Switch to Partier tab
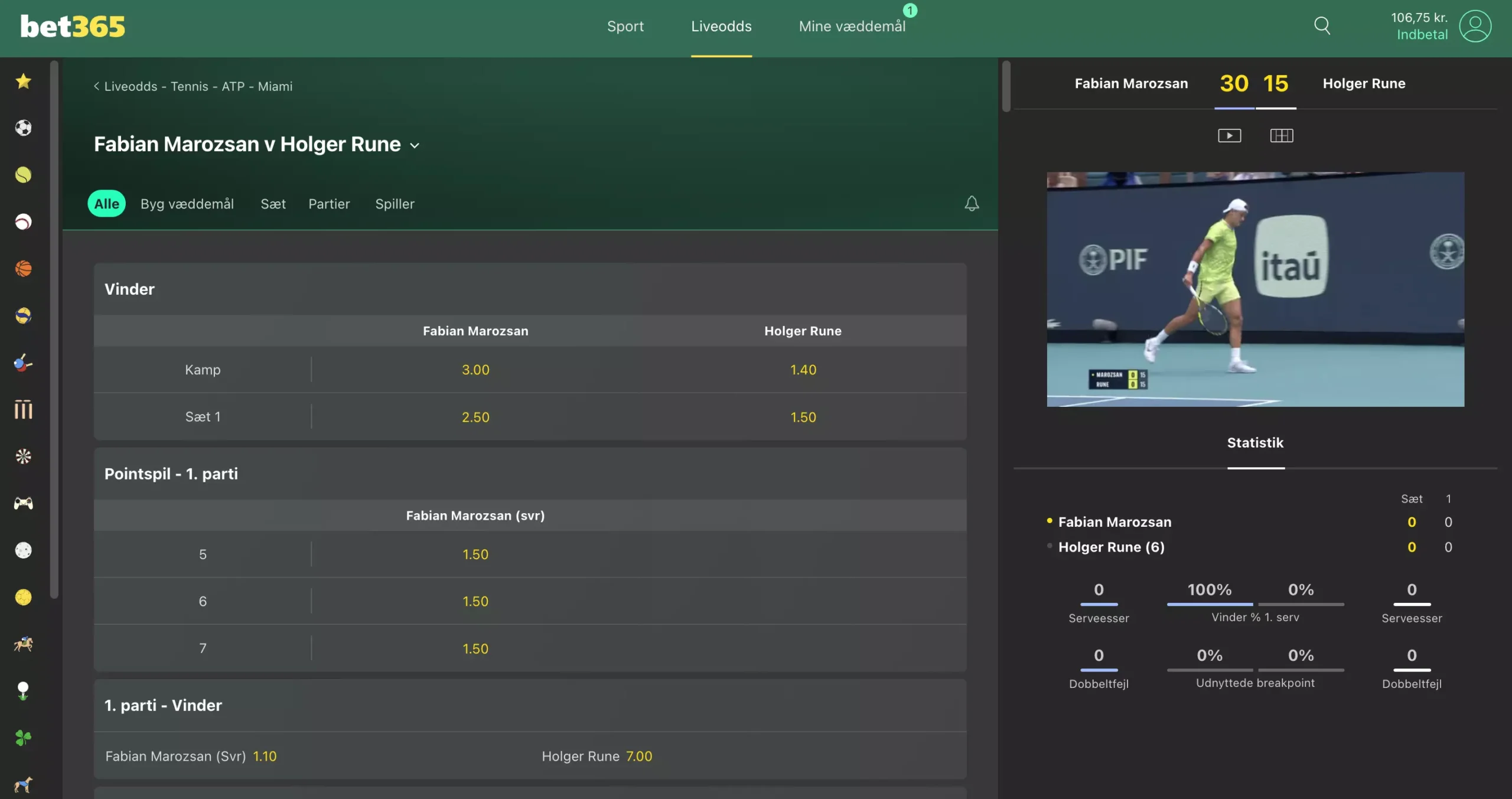 pos(329,204)
